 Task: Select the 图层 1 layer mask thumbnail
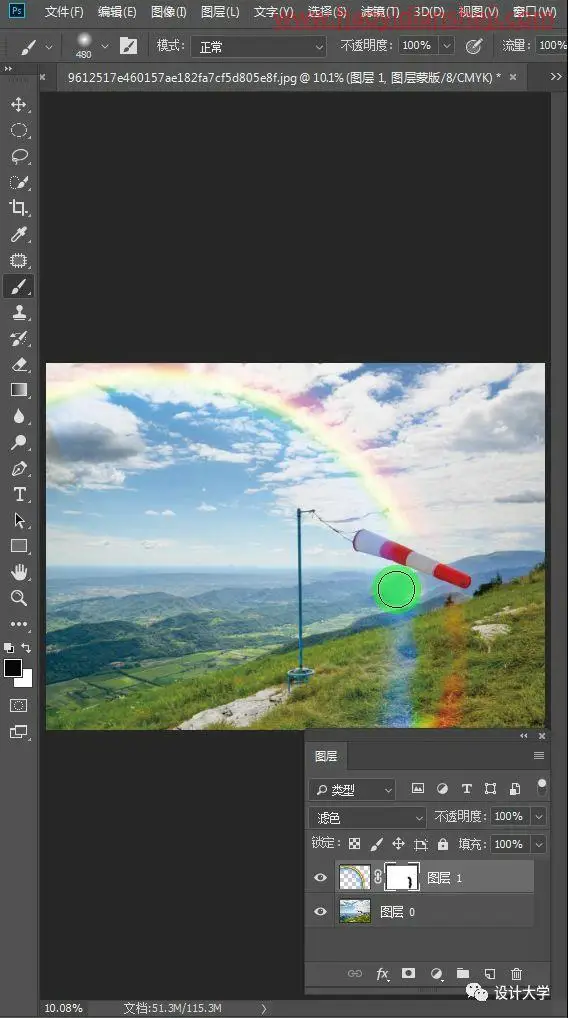click(402, 878)
